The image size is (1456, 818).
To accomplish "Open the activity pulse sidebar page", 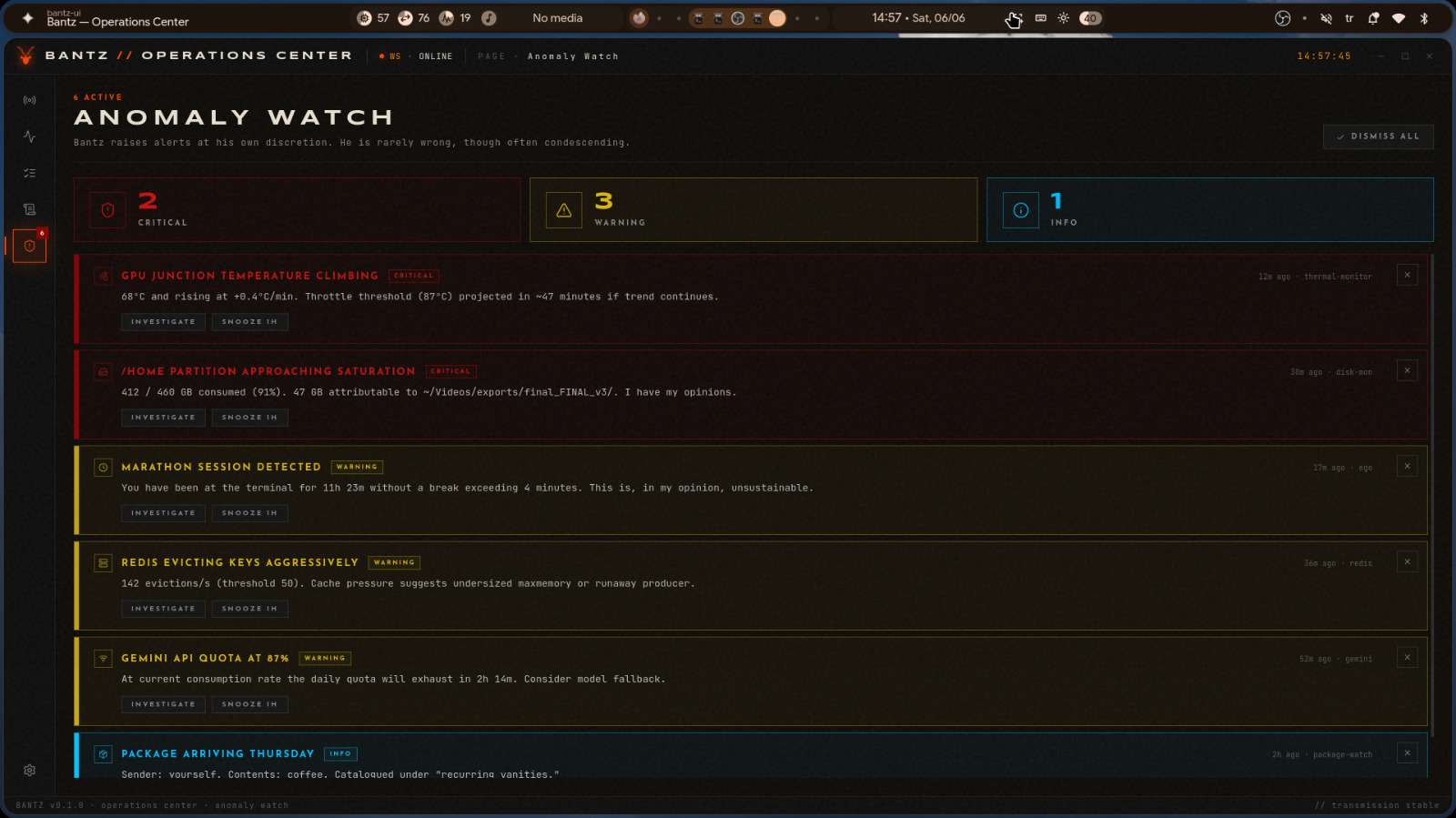I will pyautogui.click(x=29, y=136).
